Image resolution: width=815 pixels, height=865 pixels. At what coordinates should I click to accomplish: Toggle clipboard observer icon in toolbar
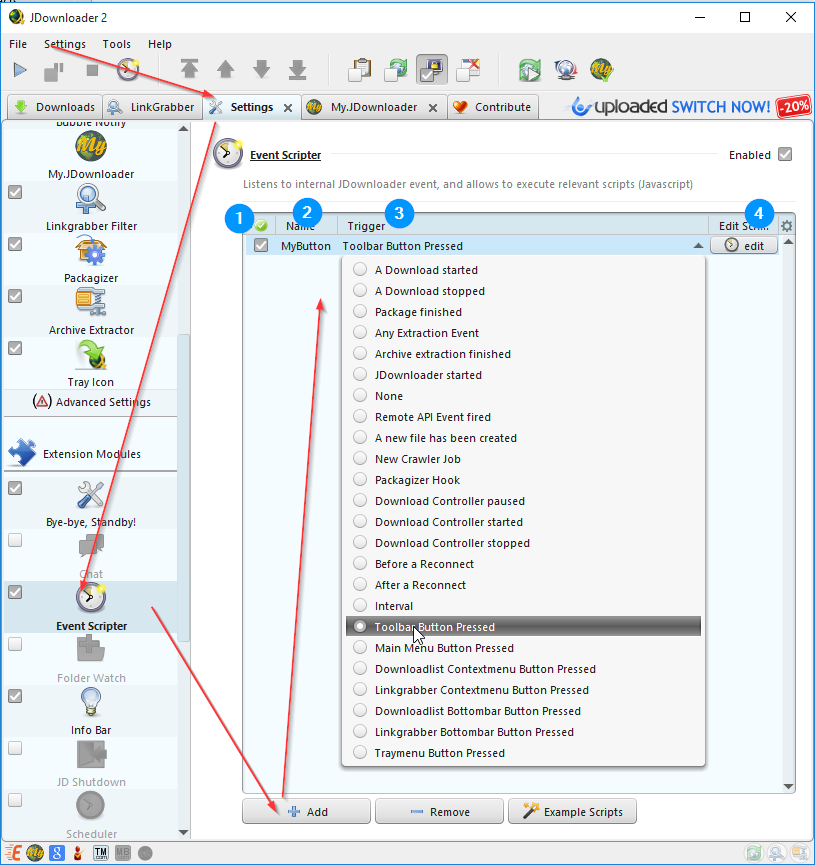(x=360, y=70)
